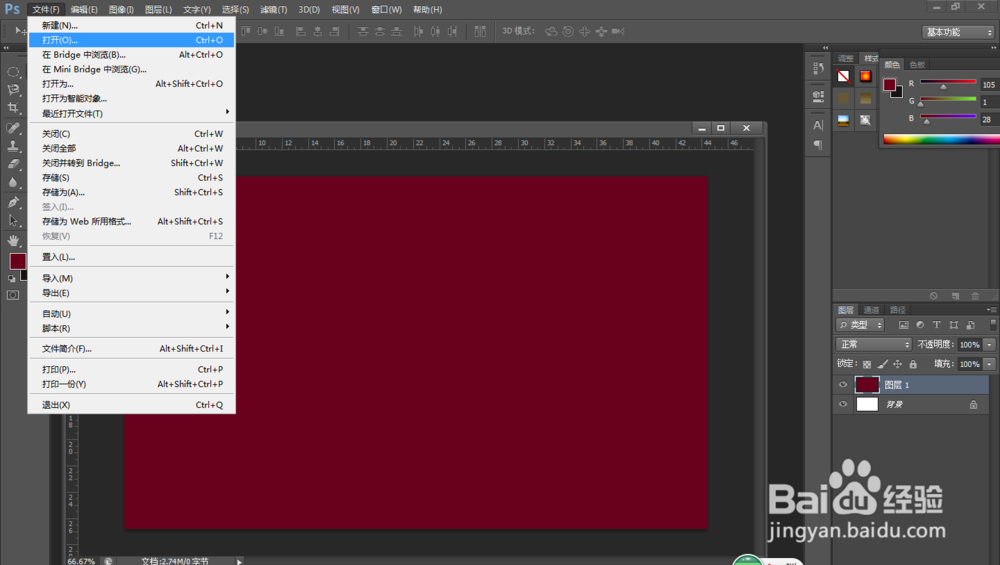Open layers panel flyout menu

(990, 309)
